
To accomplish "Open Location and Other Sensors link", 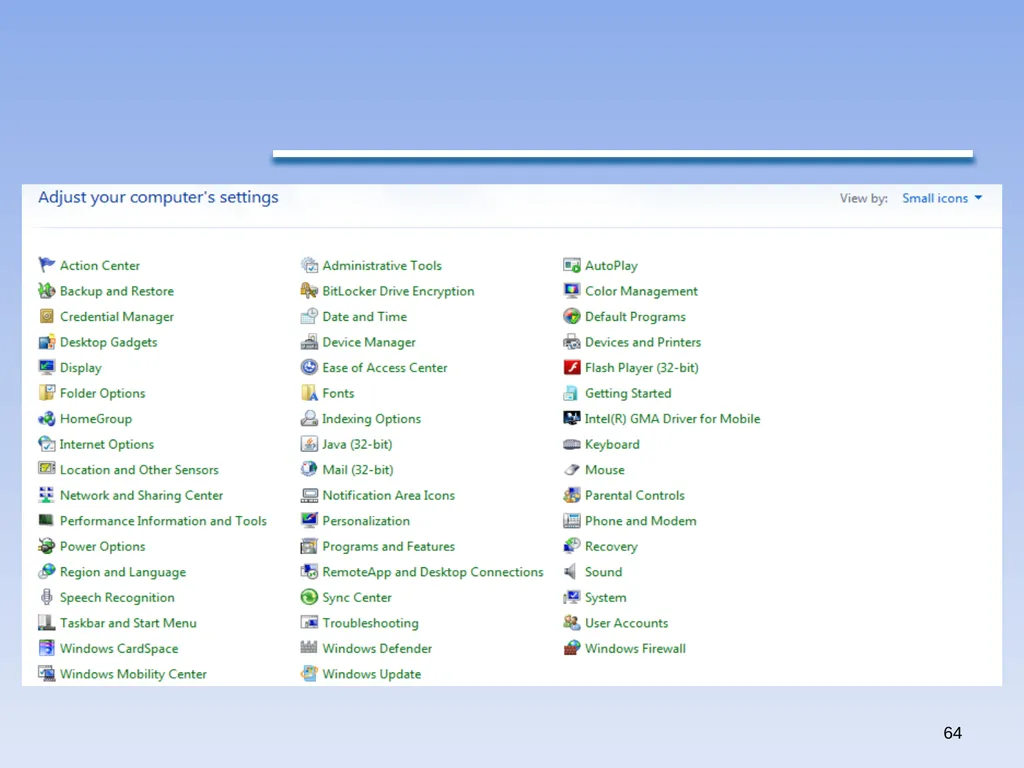I will [x=139, y=470].
